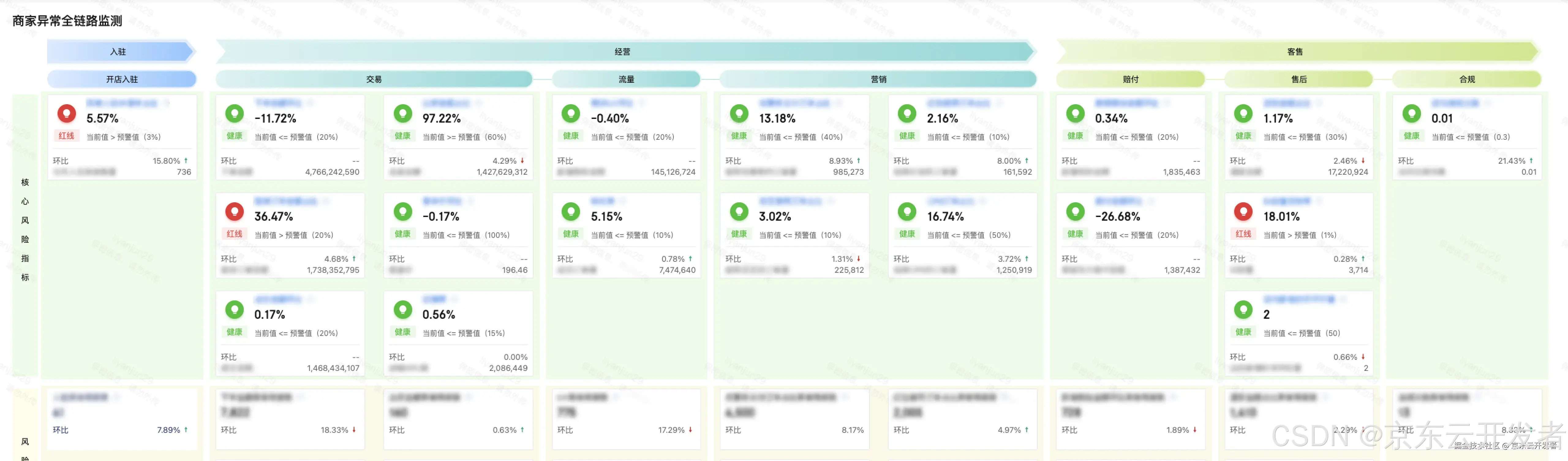Click the green bulb icon beside -11.72%
This screenshot has width=1568, height=461.
point(234,113)
